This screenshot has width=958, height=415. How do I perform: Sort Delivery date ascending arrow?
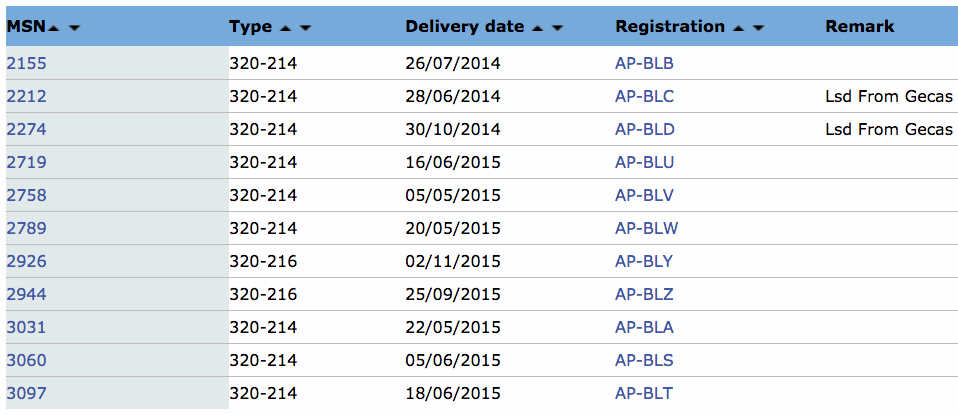pyautogui.click(x=537, y=28)
